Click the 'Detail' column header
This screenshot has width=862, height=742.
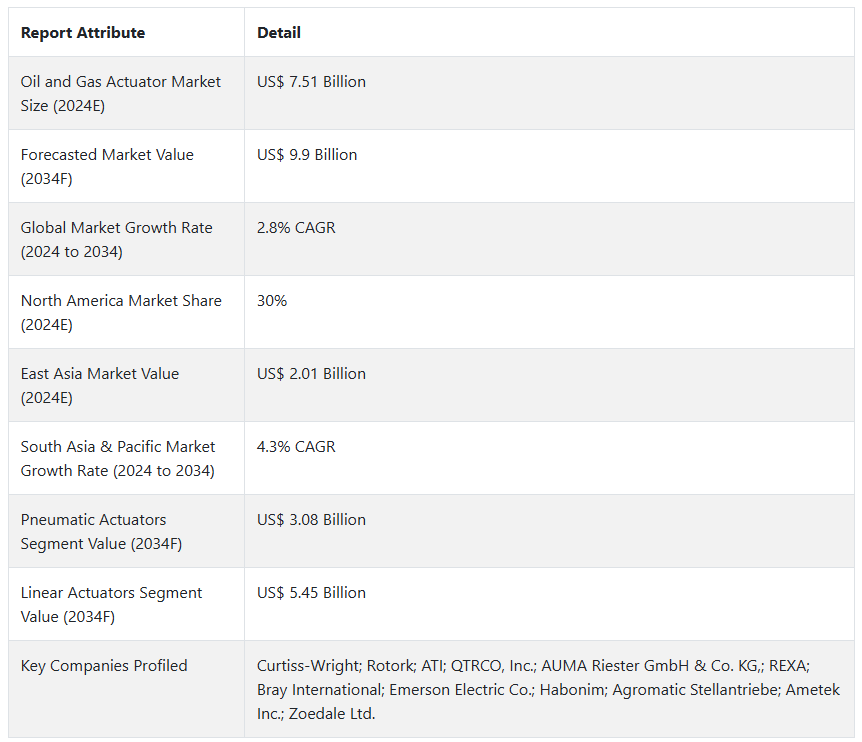pos(279,33)
